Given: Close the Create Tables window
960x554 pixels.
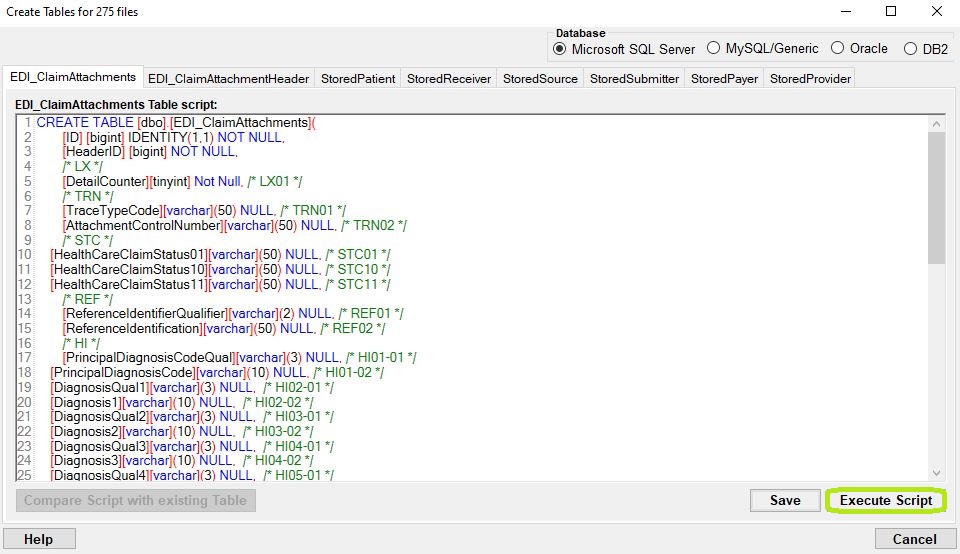Looking at the screenshot, I should click(x=937, y=12).
